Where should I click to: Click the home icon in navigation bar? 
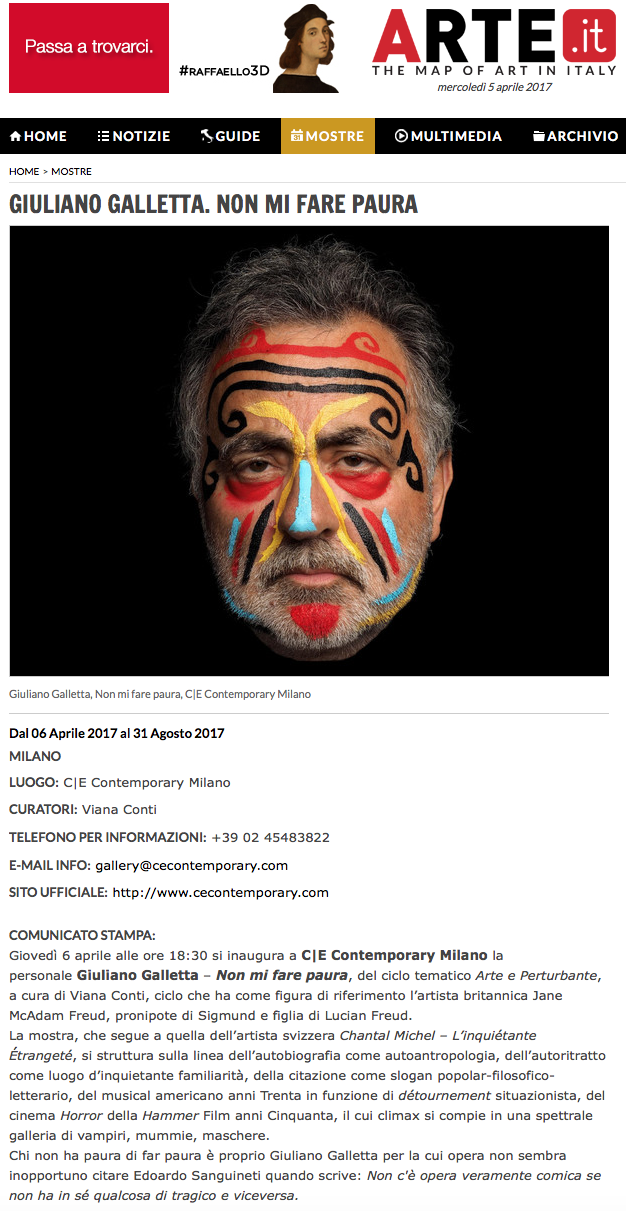pos(16,136)
